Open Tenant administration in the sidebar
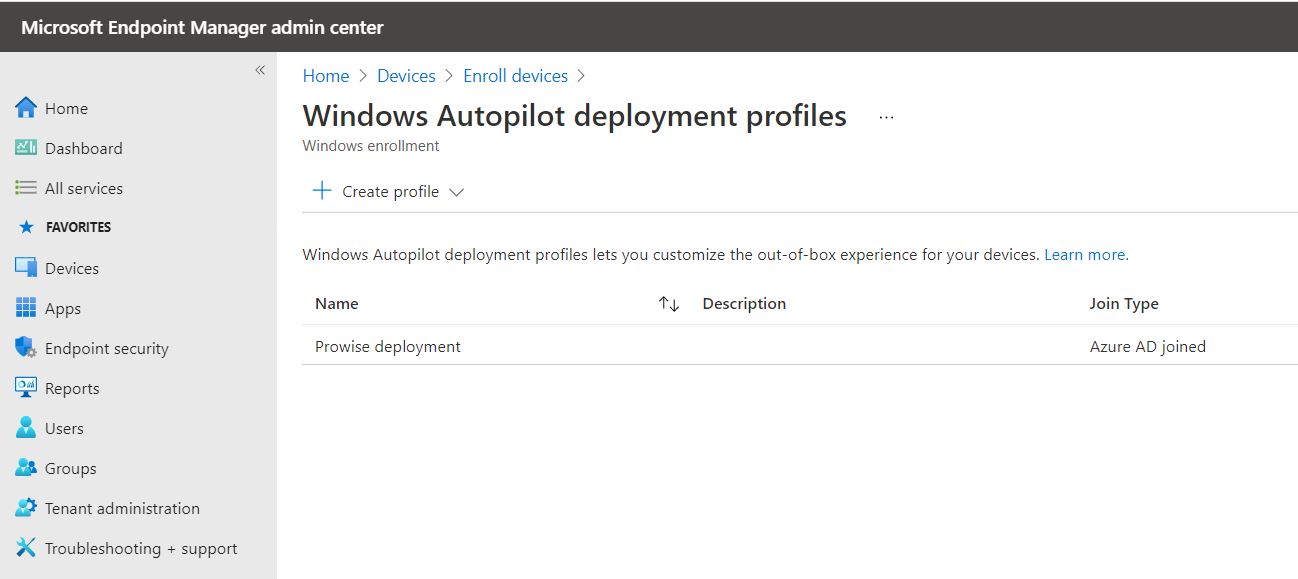 pos(122,508)
